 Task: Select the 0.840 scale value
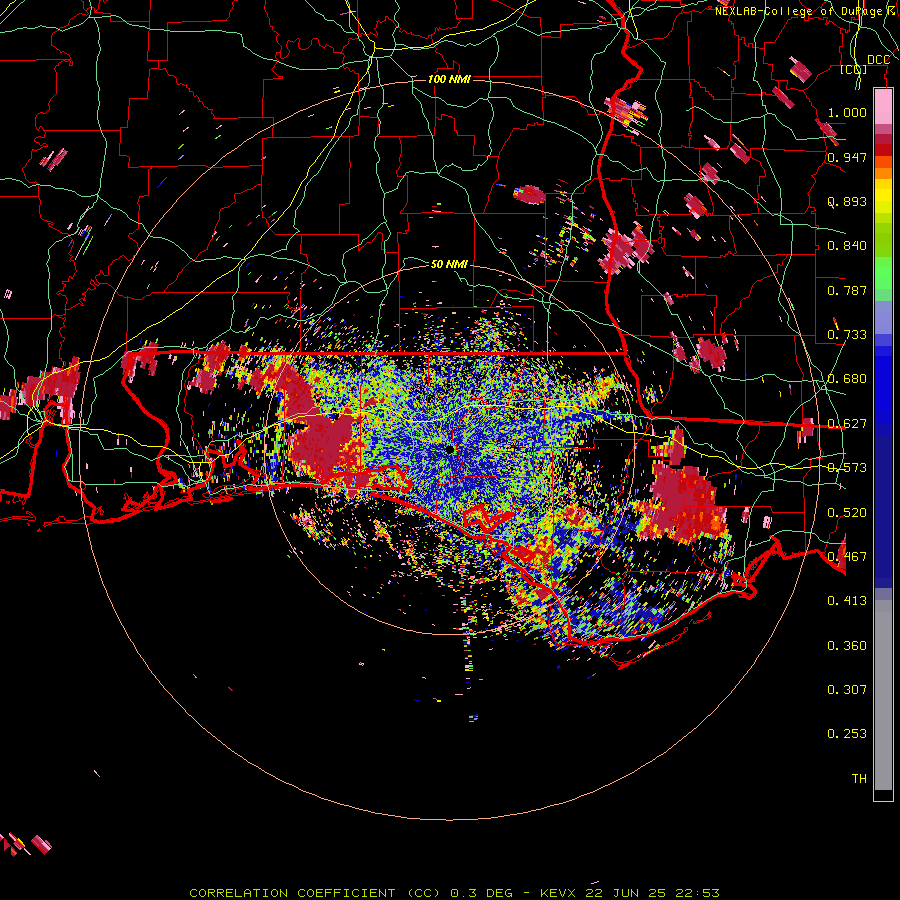(847, 245)
